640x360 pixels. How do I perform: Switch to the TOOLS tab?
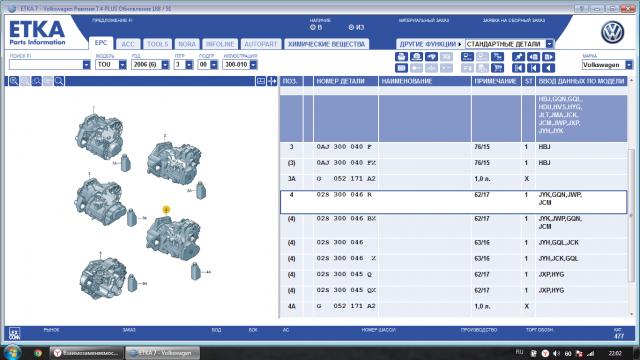[158, 44]
